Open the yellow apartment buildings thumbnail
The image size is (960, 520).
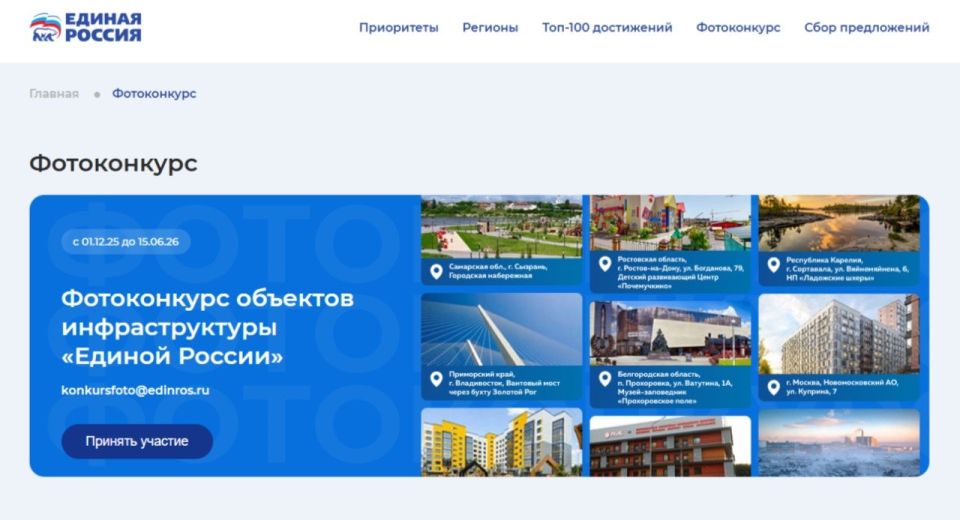pyautogui.click(x=501, y=441)
